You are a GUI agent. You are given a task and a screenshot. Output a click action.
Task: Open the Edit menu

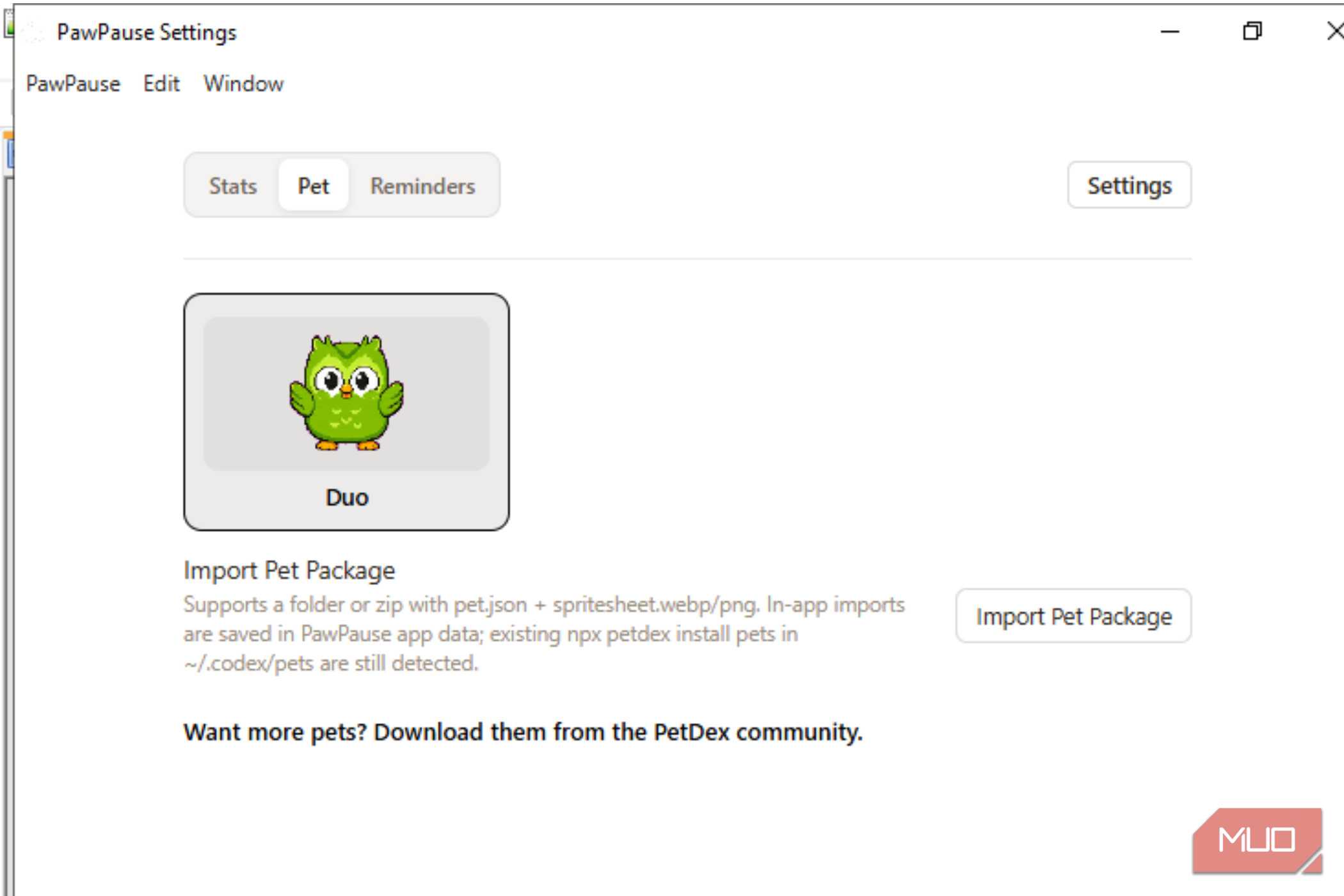click(x=161, y=84)
